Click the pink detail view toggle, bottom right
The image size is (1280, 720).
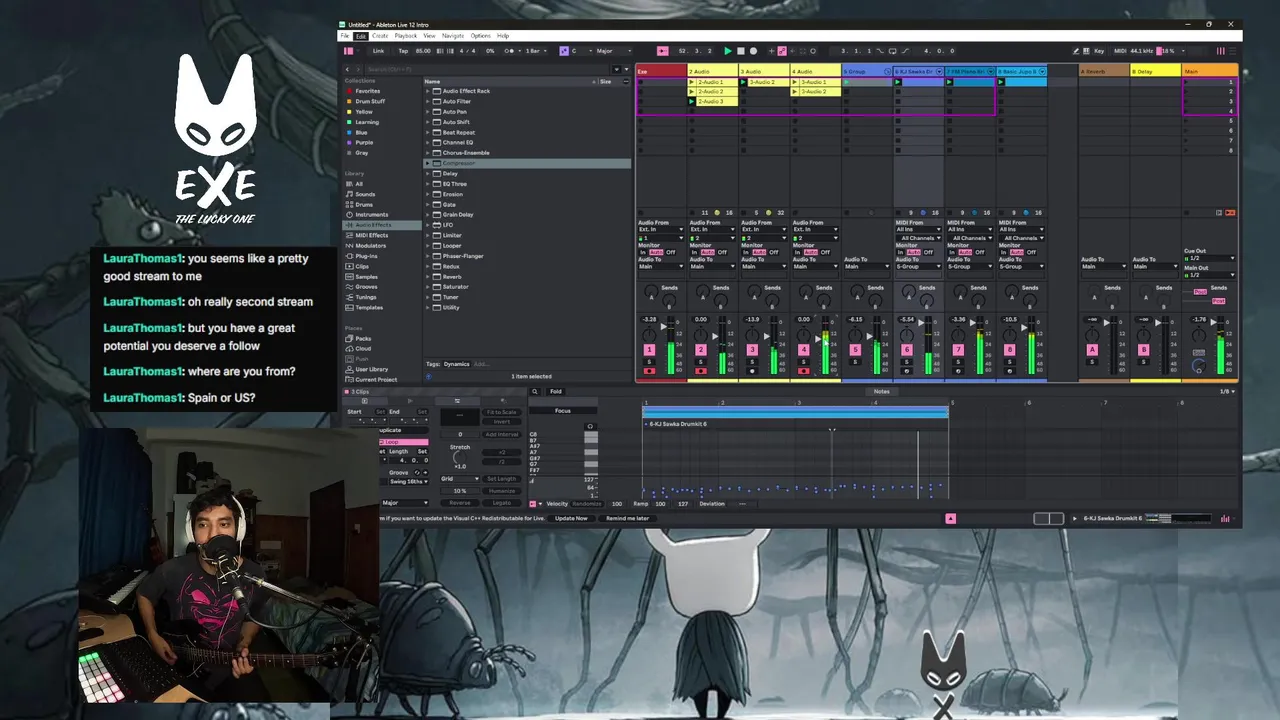(950, 518)
